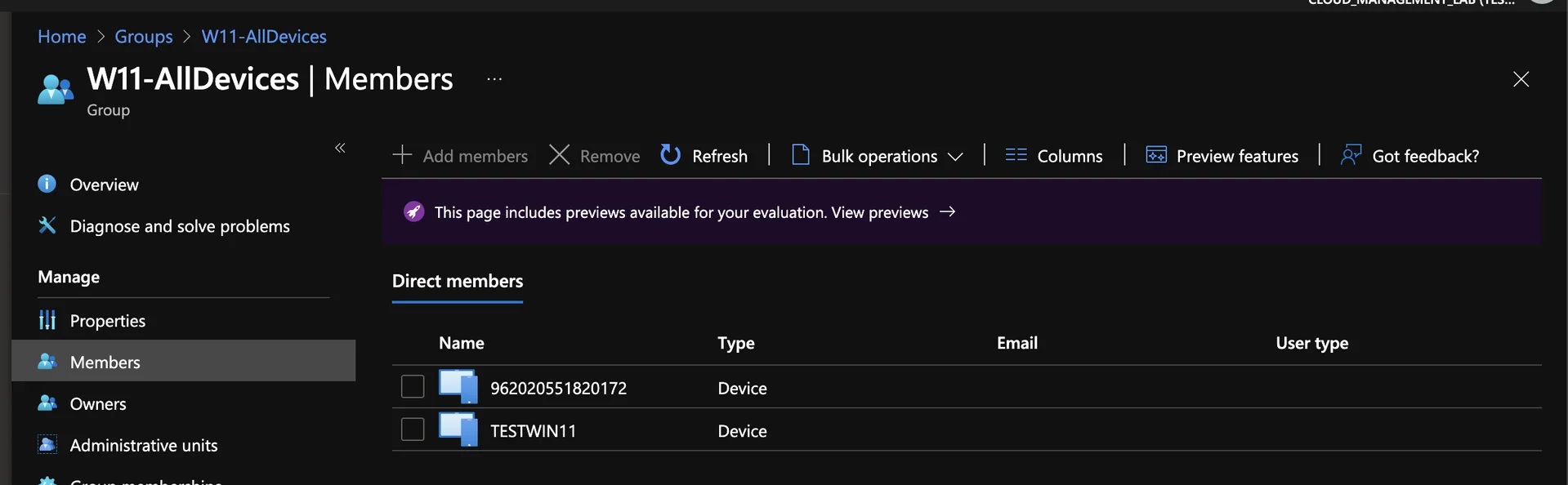The image size is (1568, 485).
Task: Select Members in the sidebar
Action: click(x=184, y=361)
